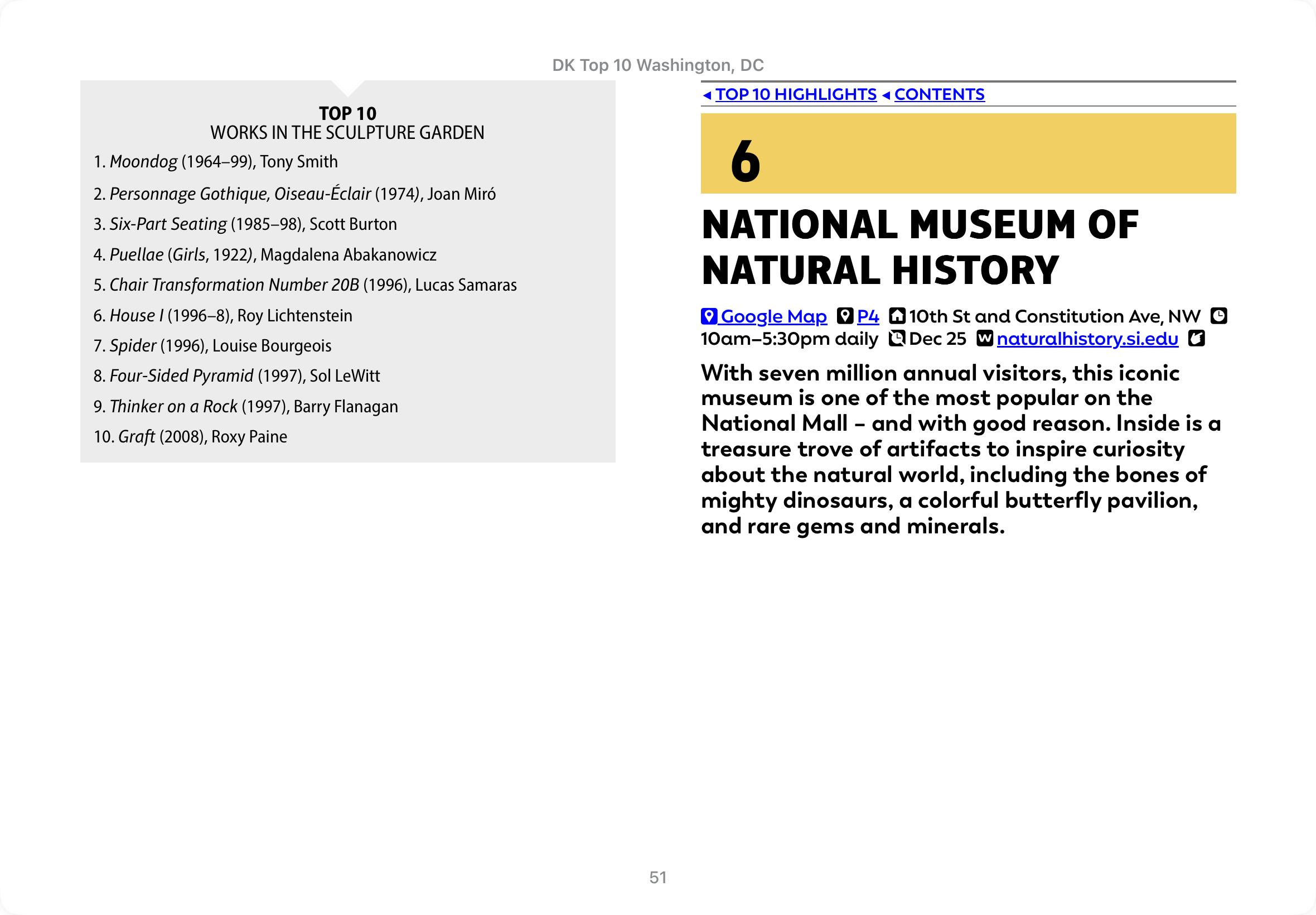Click the left arrow before Contents
Image resolution: width=1316 pixels, height=915 pixels.
(x=886, y=95)
